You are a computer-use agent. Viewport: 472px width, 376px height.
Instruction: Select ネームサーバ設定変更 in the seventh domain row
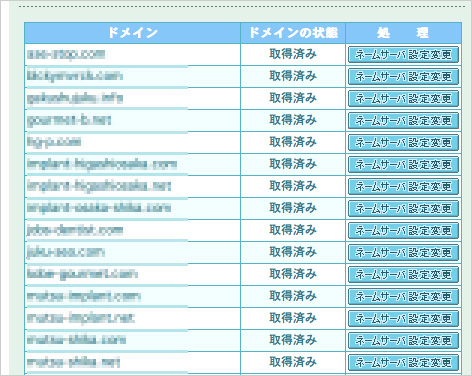point(403,187)
